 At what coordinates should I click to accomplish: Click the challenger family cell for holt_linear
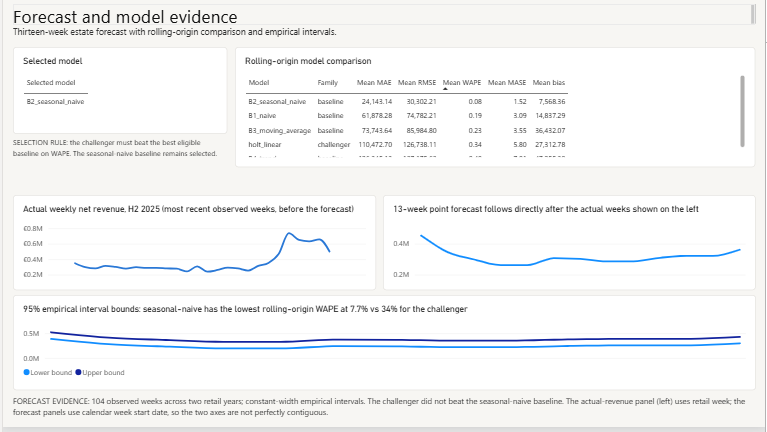(x=334, y=145)
